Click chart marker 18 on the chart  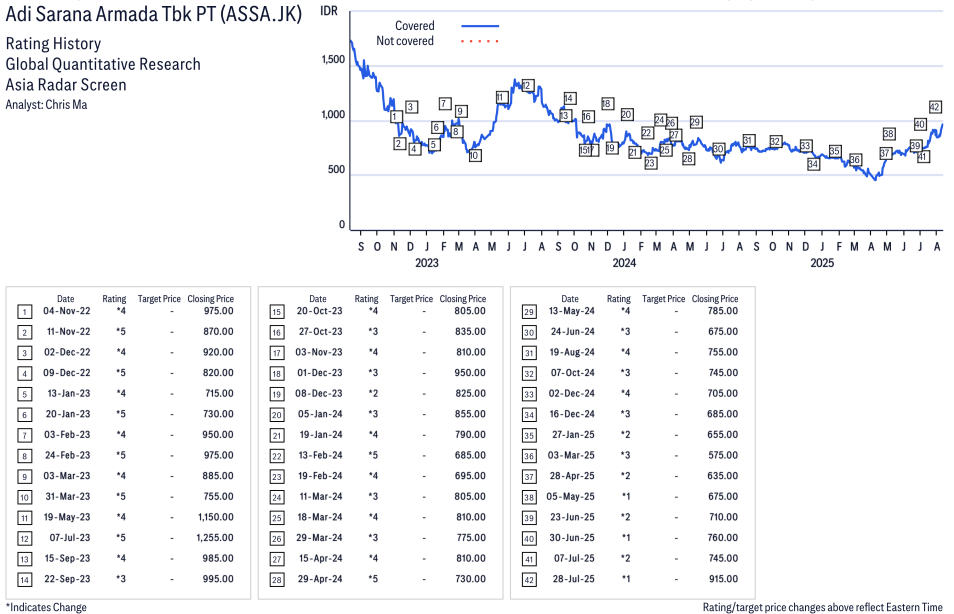click(607, 104)
